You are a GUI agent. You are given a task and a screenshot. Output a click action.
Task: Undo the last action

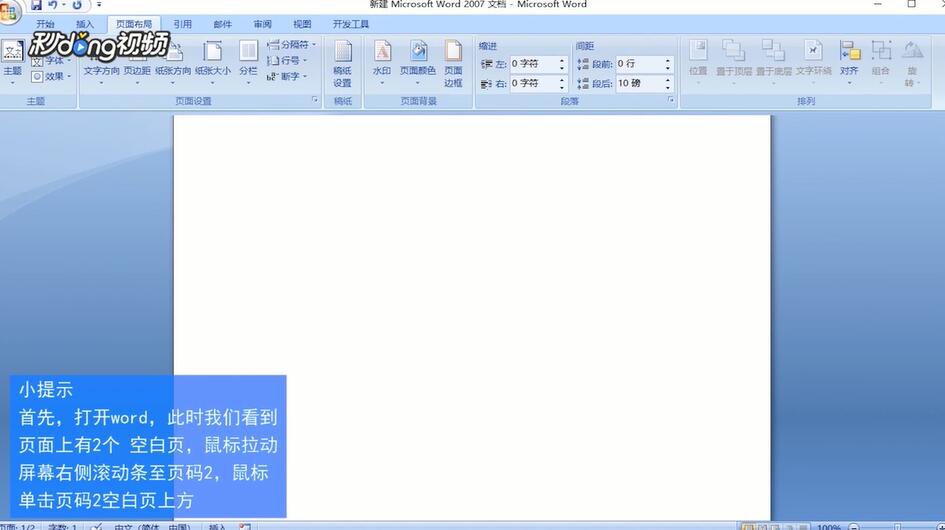coord(53,5)
